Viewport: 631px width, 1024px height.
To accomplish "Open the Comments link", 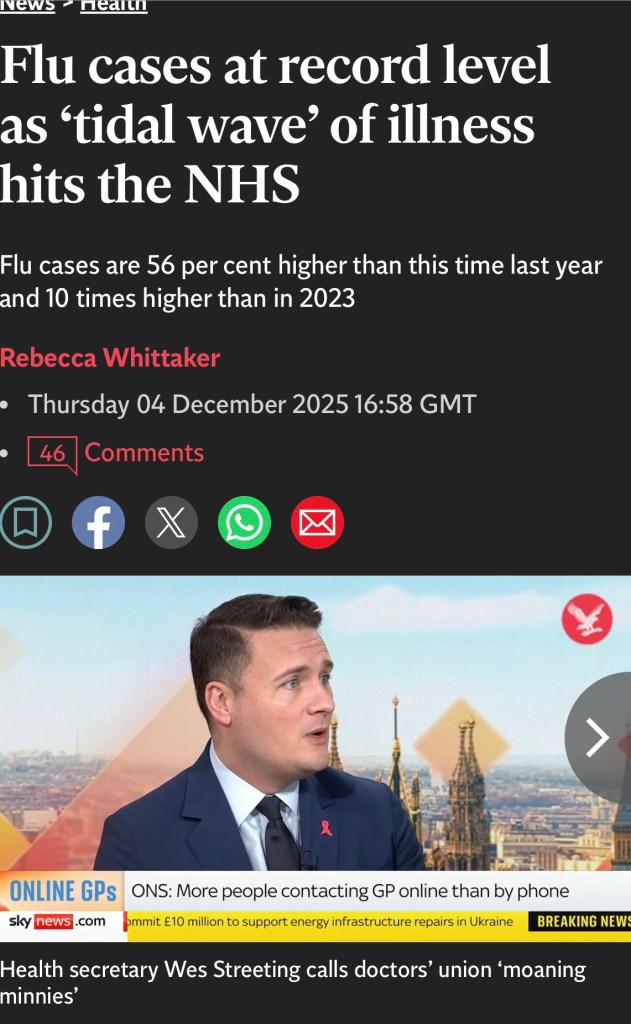I will 144,453.
